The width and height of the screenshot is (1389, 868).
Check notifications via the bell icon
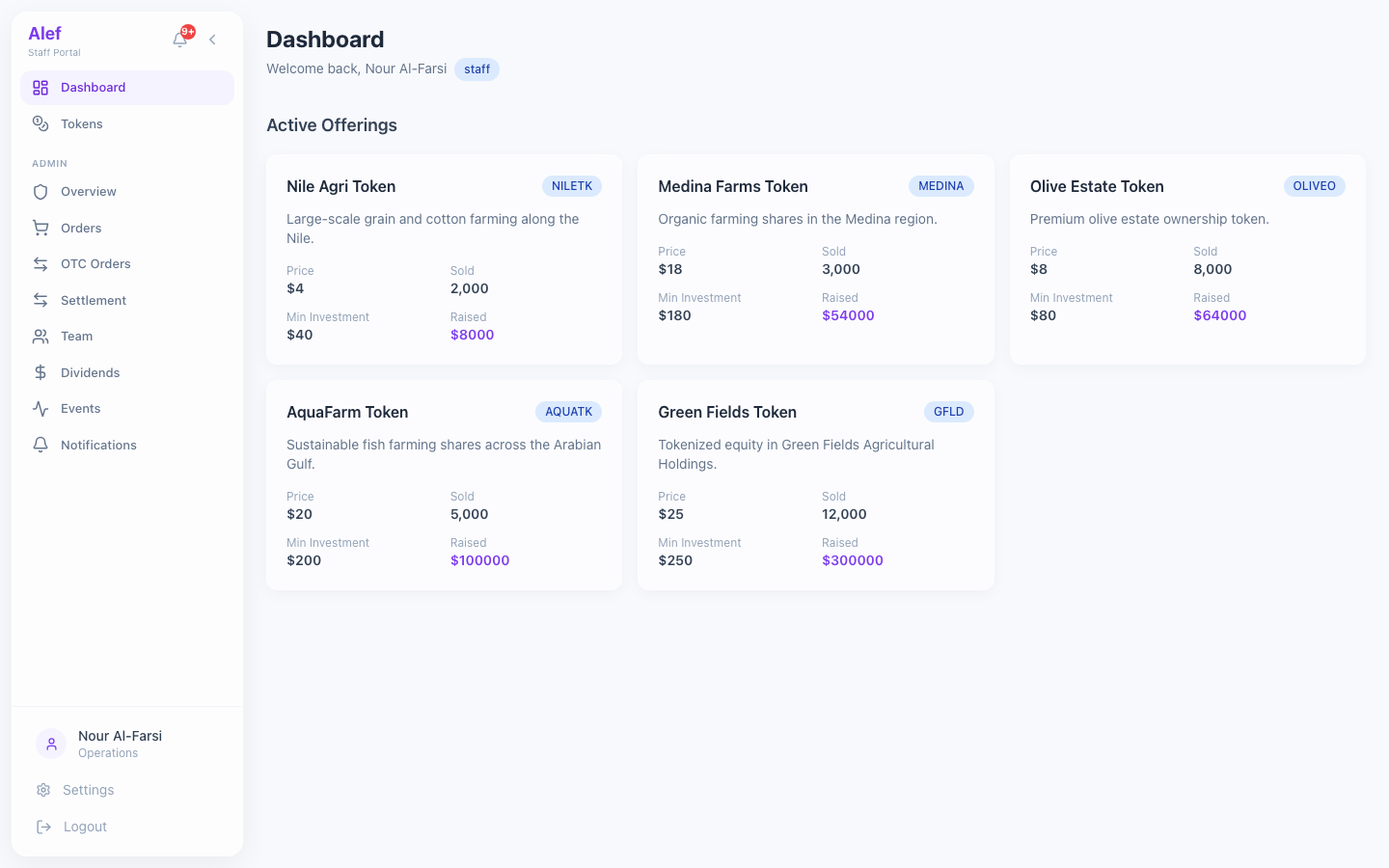(179, 39)
